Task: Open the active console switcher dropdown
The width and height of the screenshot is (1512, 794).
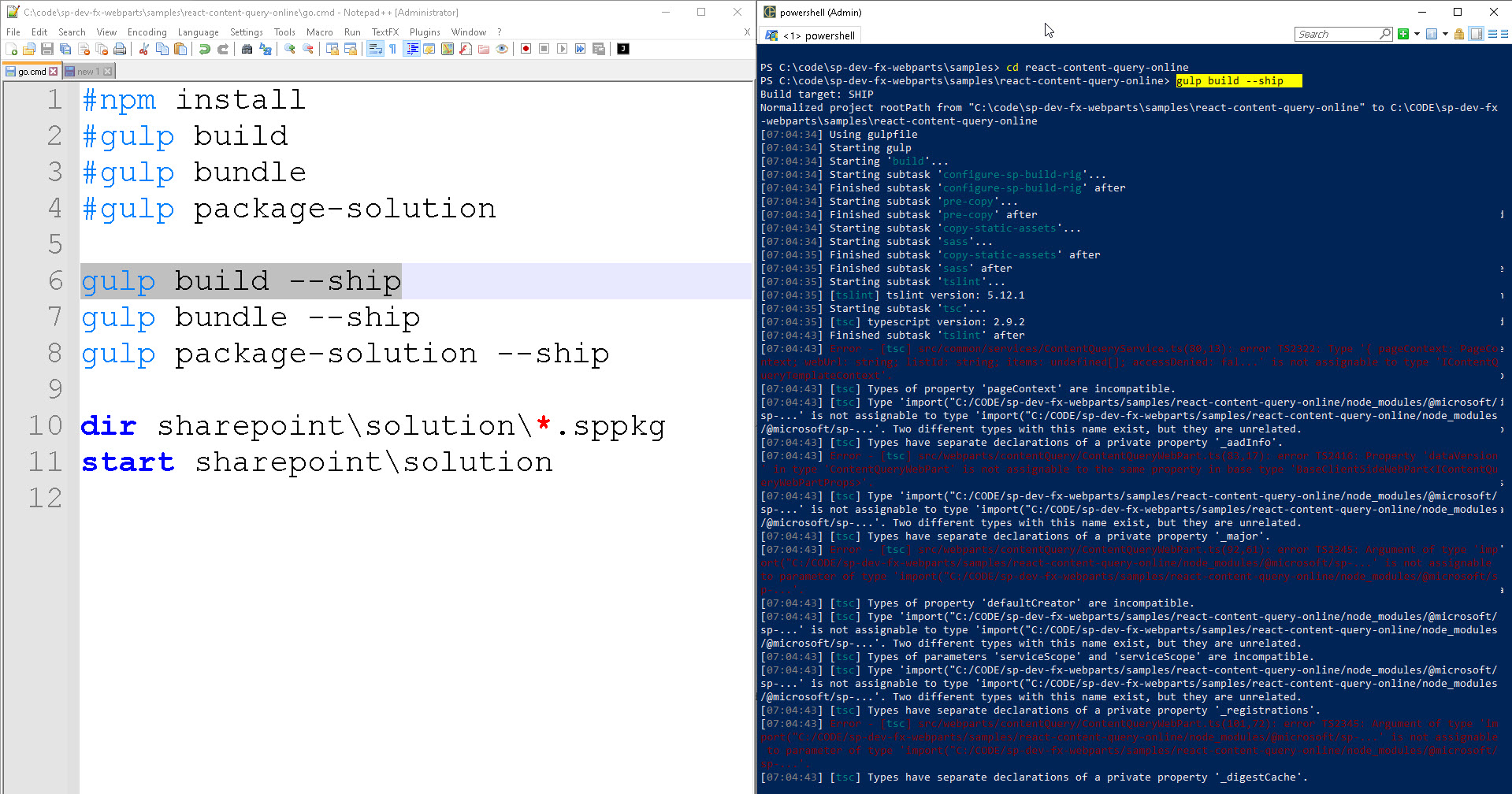Action: 1445,34
